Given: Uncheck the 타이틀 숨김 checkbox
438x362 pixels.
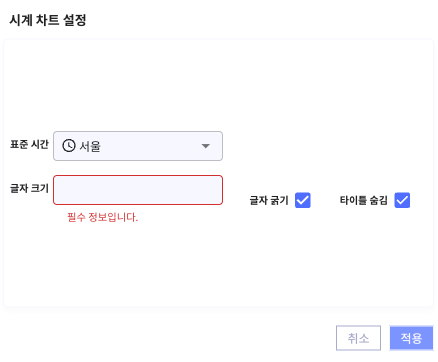Looking at the screenshot, I should point(402,200).
